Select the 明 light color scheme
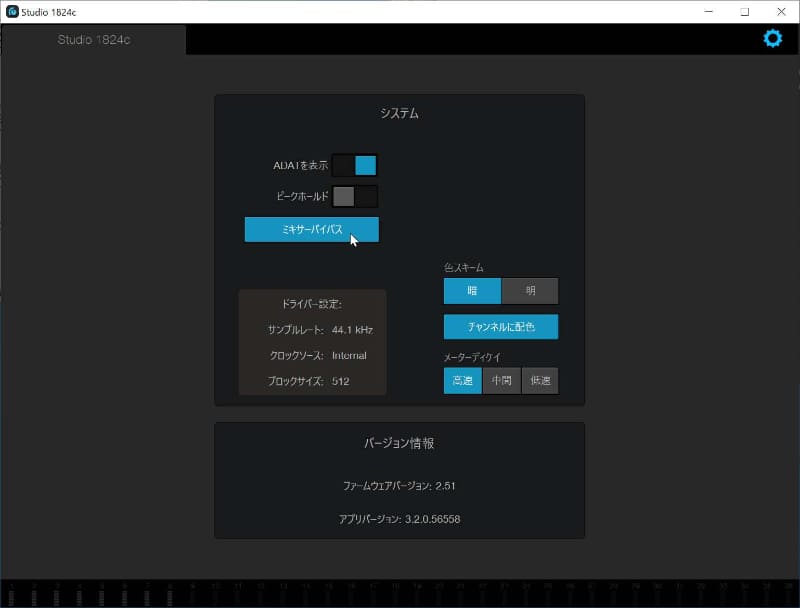The width and height of the screenshot is (800, 608). pos(530,291)
